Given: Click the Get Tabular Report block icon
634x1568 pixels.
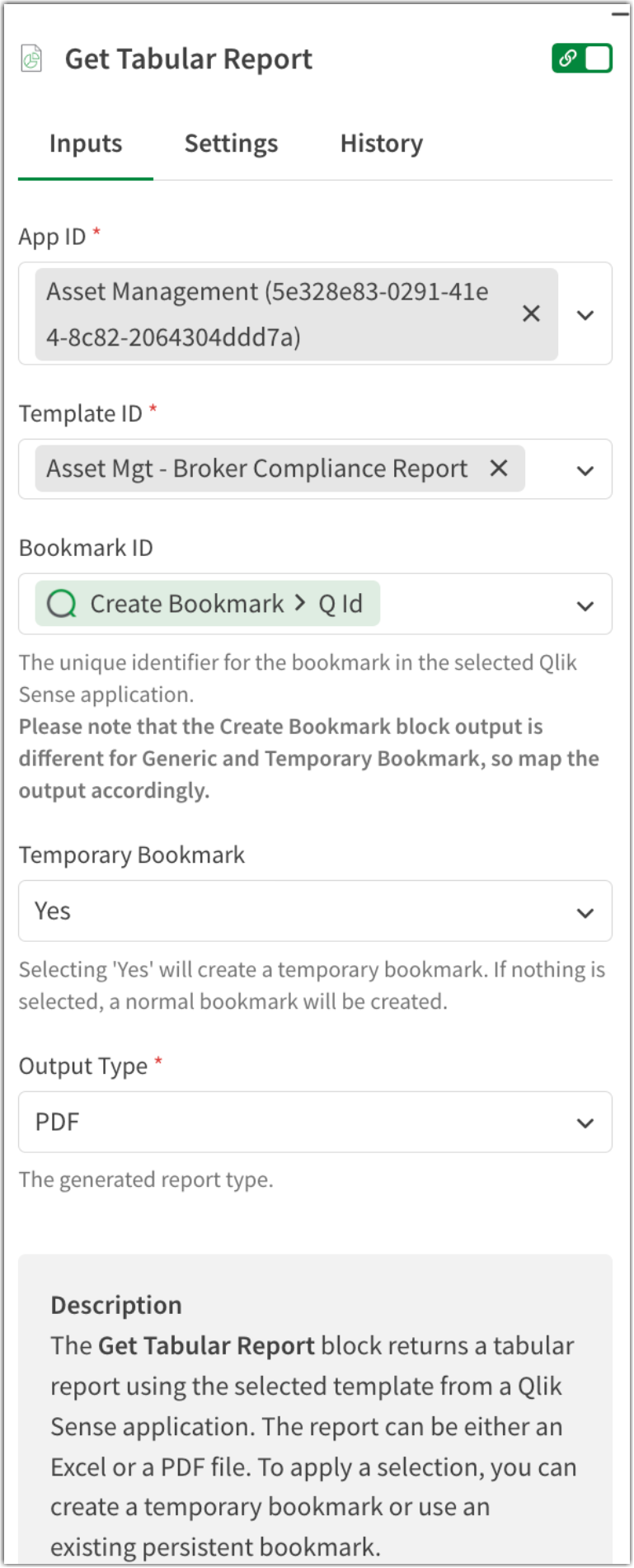Looking at the screenshot, I should (31, 58).
